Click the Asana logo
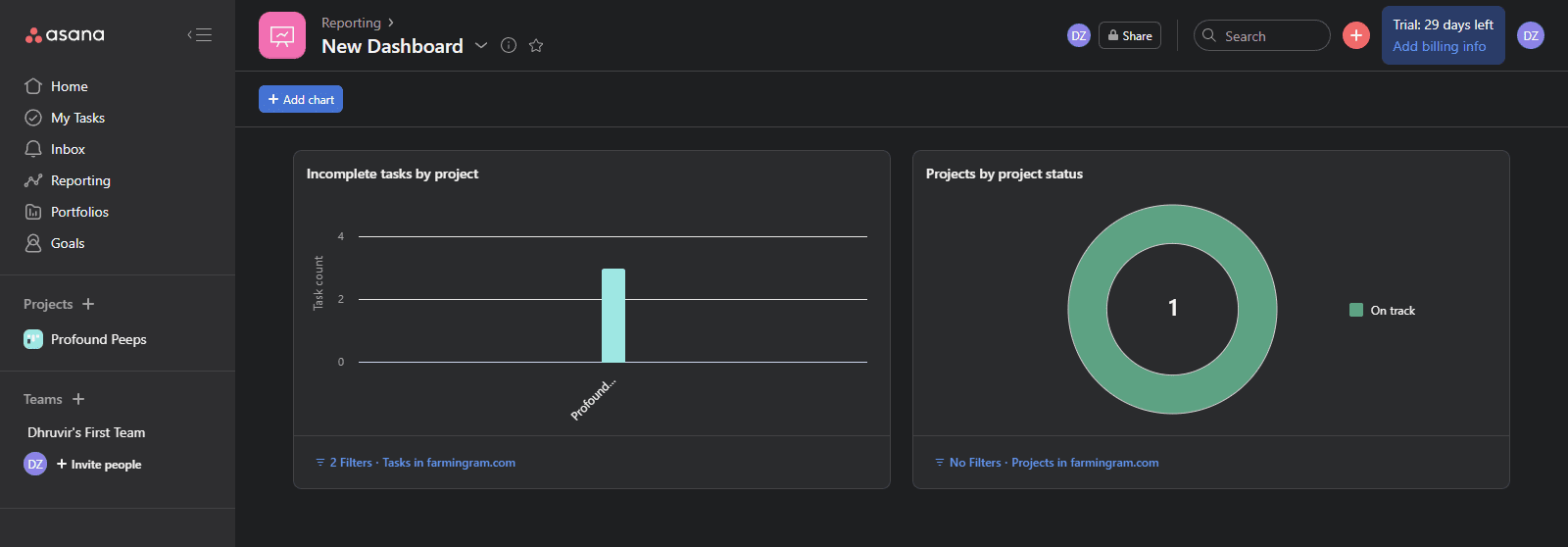Screen dimensions: 1568x547 (65, 35)
